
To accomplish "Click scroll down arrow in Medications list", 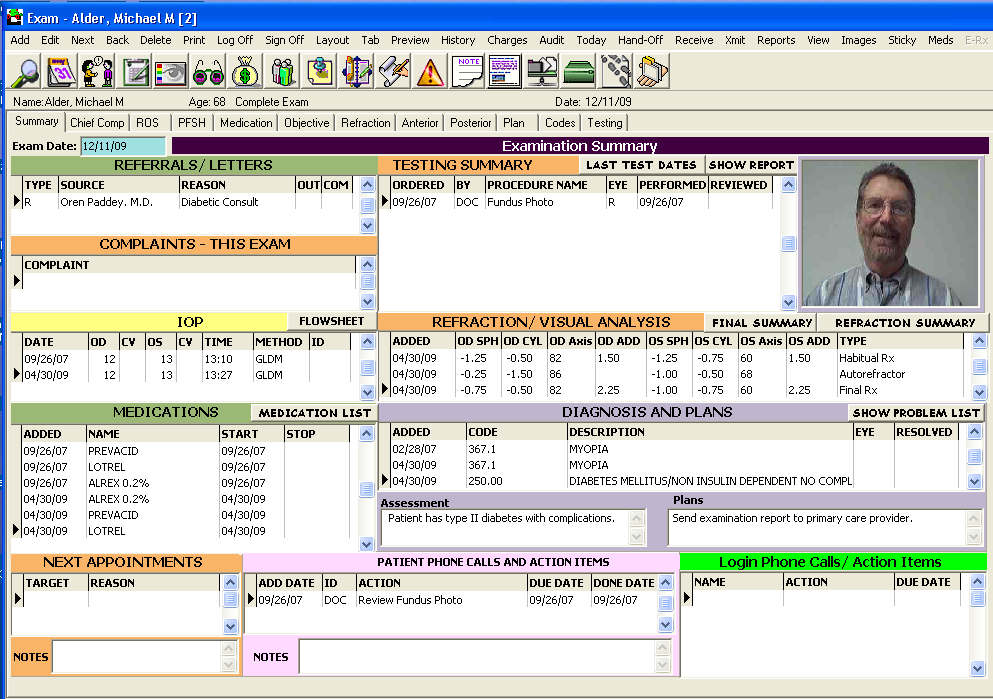I will pos(366,544).
